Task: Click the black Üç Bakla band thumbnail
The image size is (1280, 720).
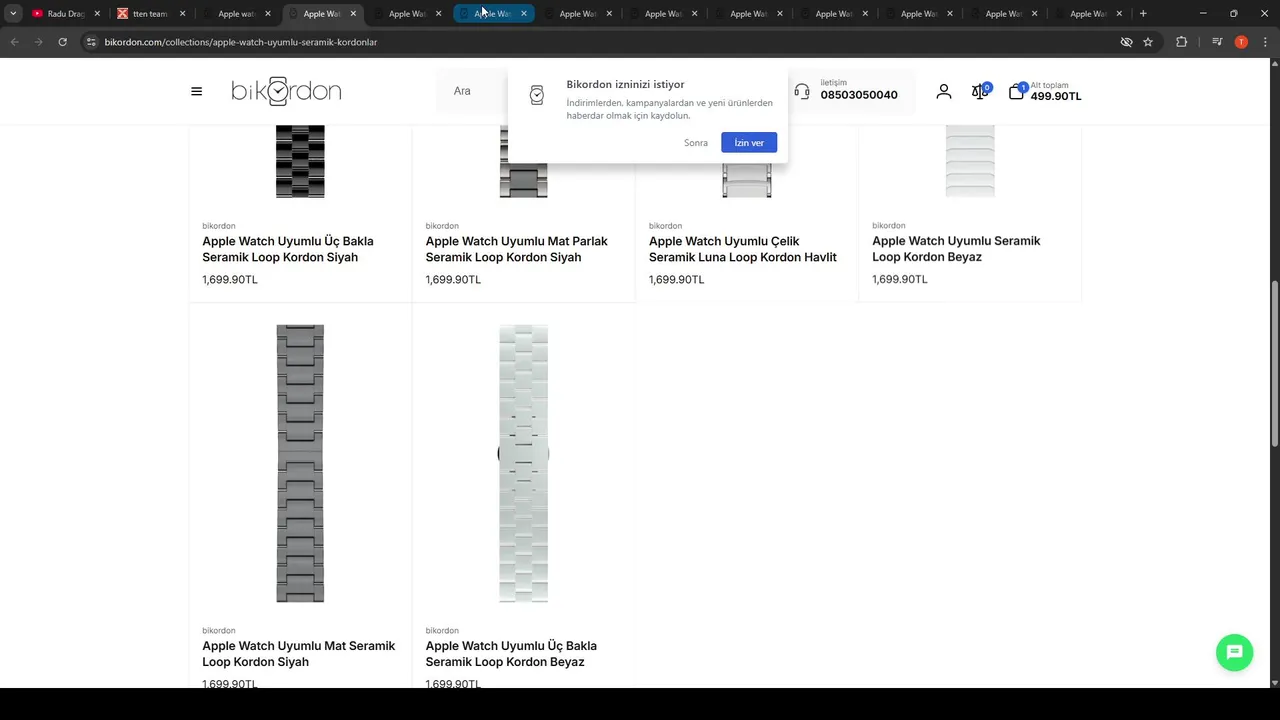Action: [300, 161]
